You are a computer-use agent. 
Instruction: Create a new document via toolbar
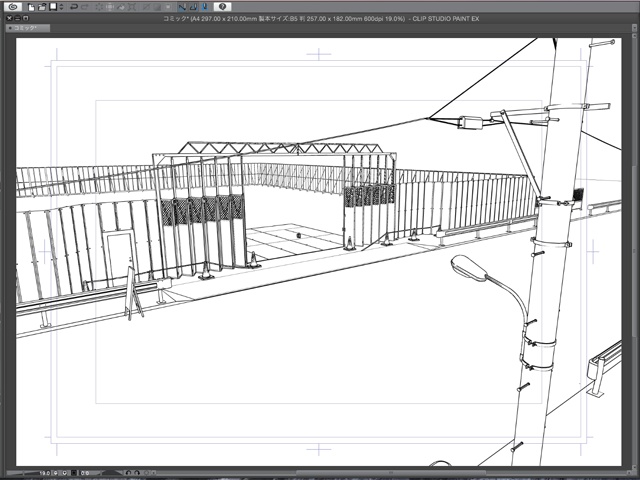click(31, 7)
